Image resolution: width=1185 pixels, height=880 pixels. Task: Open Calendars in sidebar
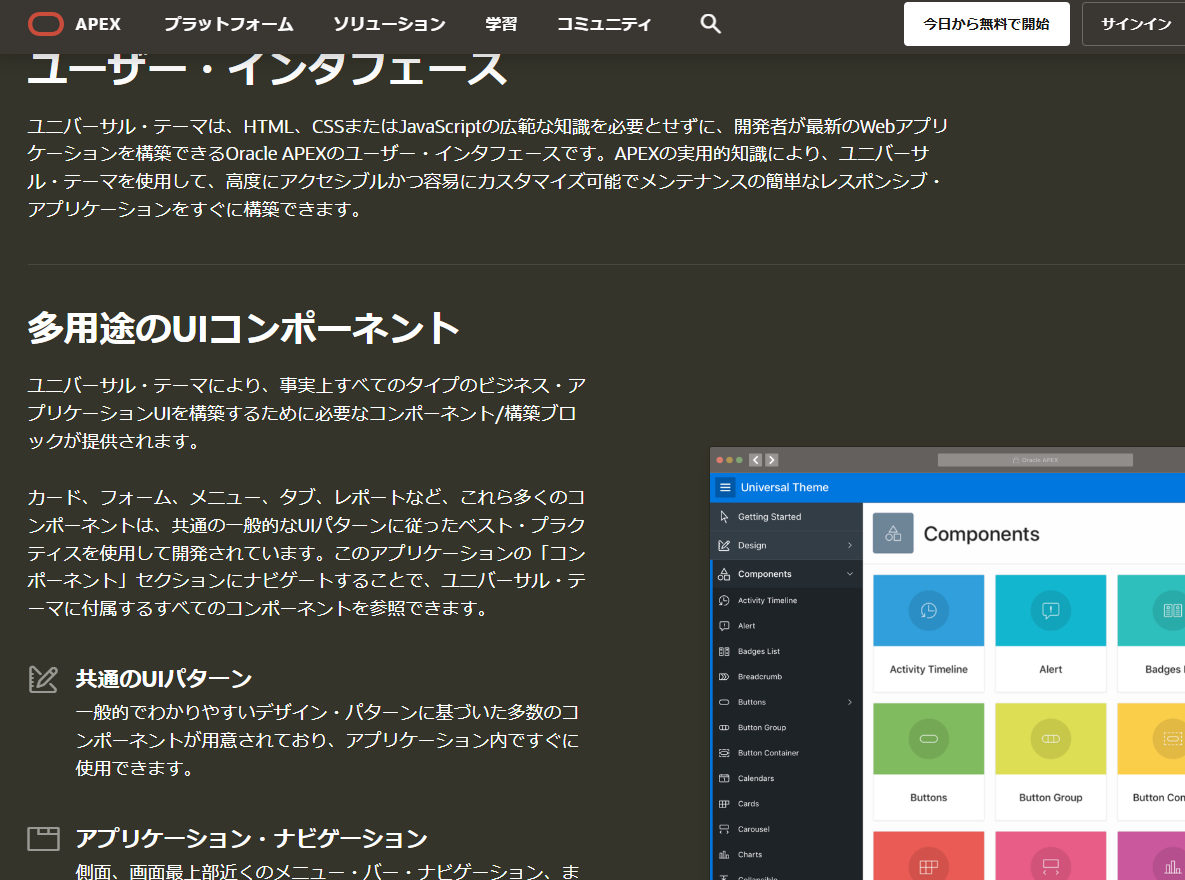click(x=786, y=779)
